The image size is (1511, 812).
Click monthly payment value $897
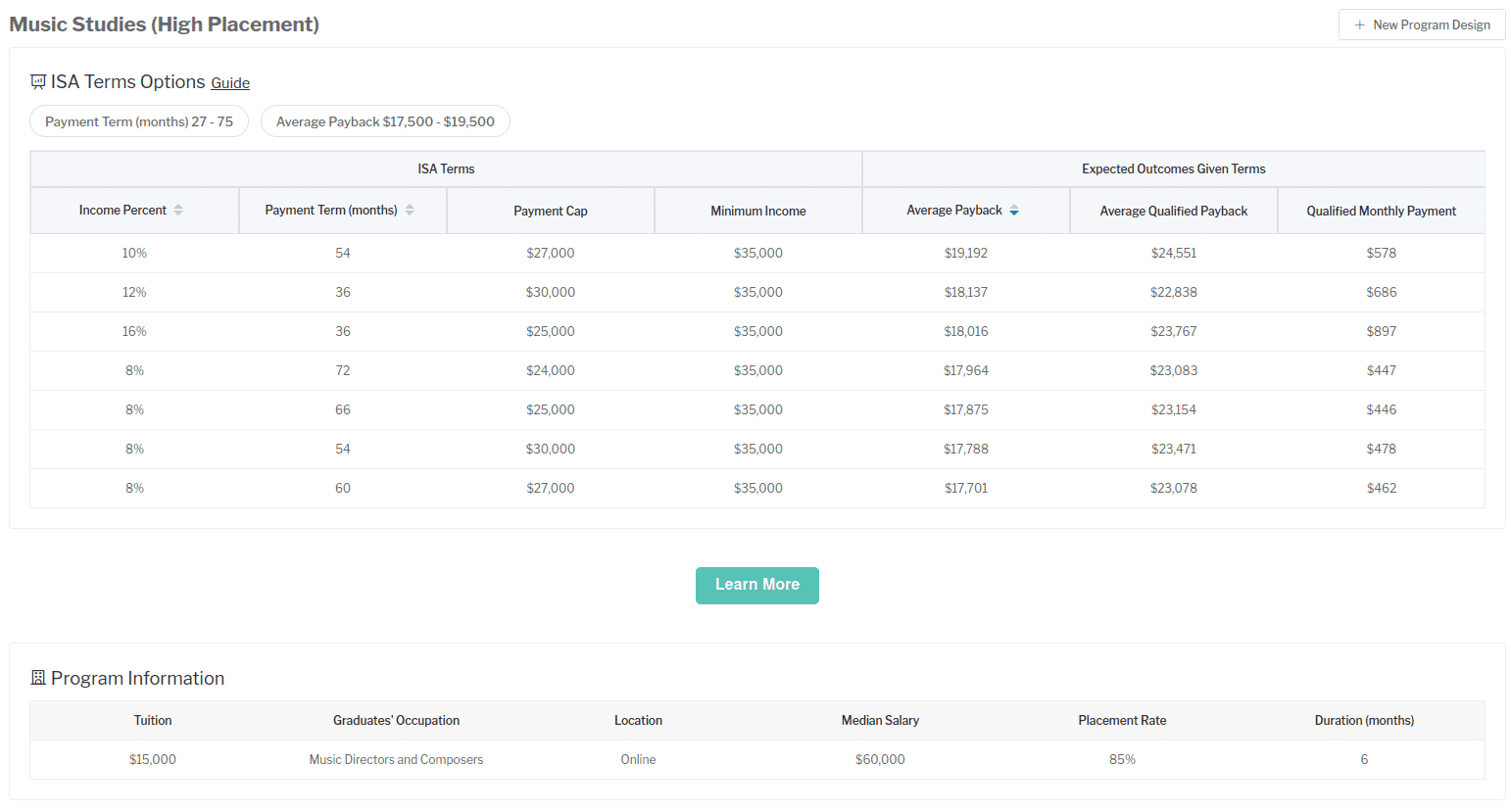(1382, 331)
